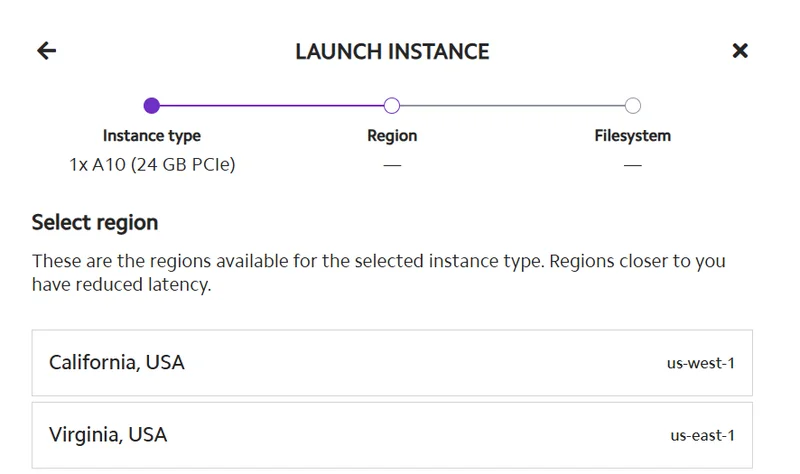
Task: Click the gray progress line before Filesystem
Action: 512,105
